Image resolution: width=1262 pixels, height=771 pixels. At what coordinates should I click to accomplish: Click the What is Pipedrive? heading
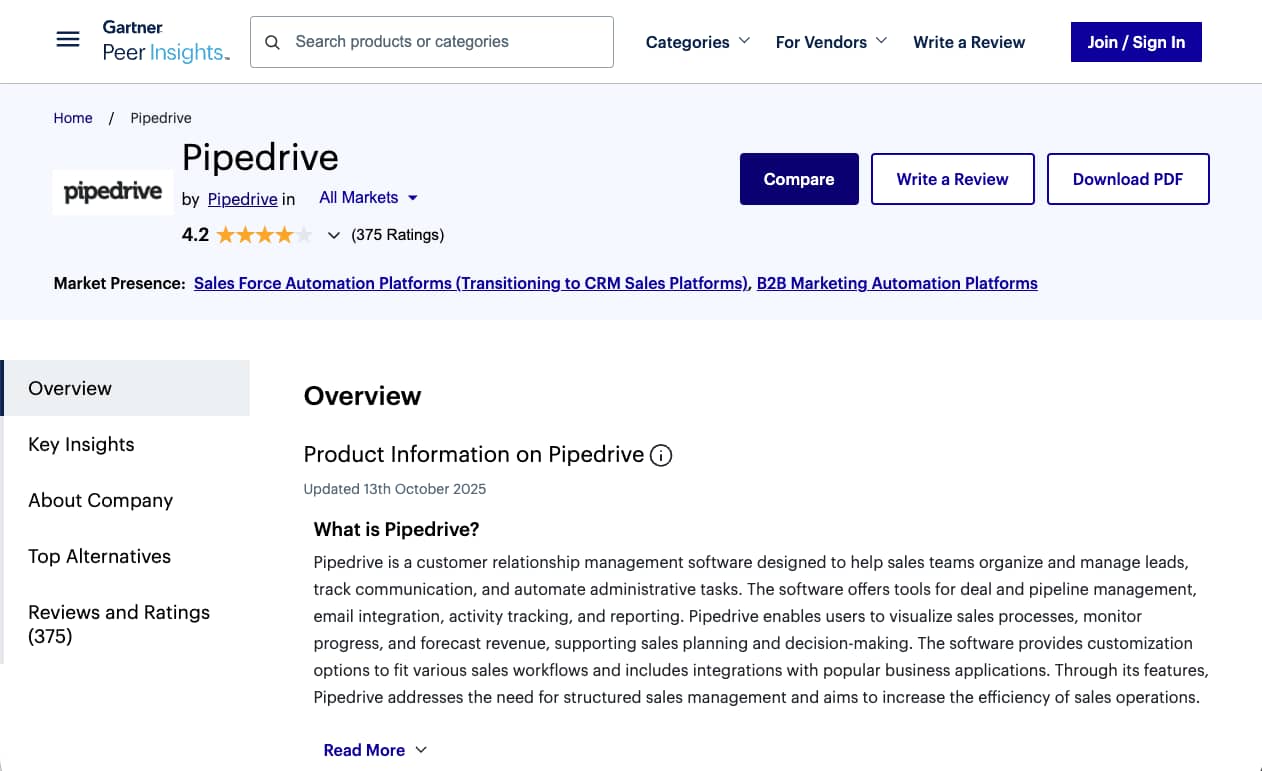[397, 529]
